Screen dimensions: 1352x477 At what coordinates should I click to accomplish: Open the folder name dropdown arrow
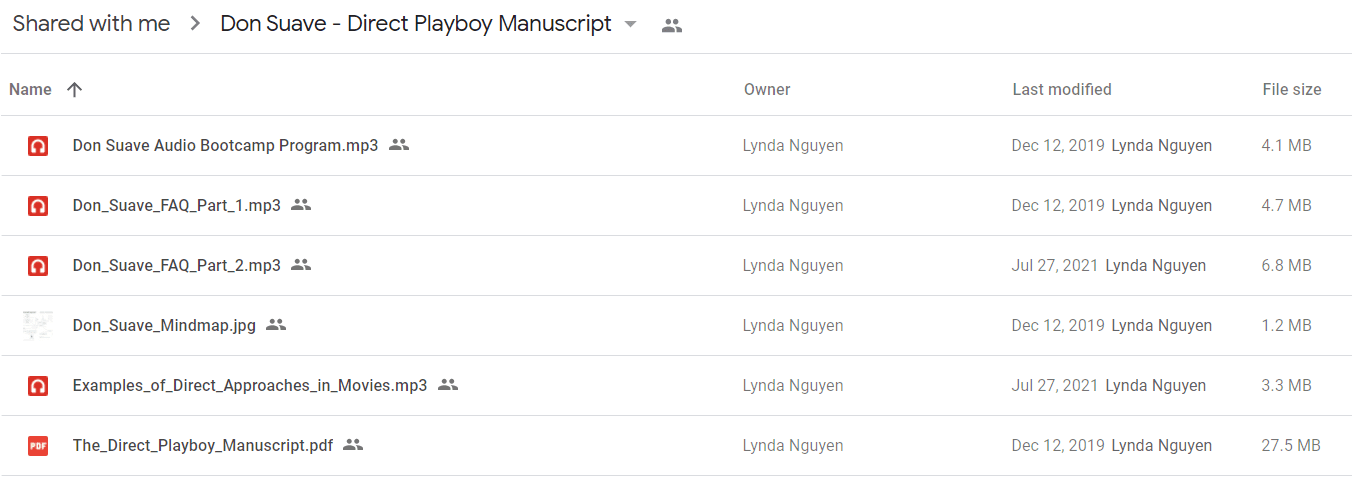[630, 25]
